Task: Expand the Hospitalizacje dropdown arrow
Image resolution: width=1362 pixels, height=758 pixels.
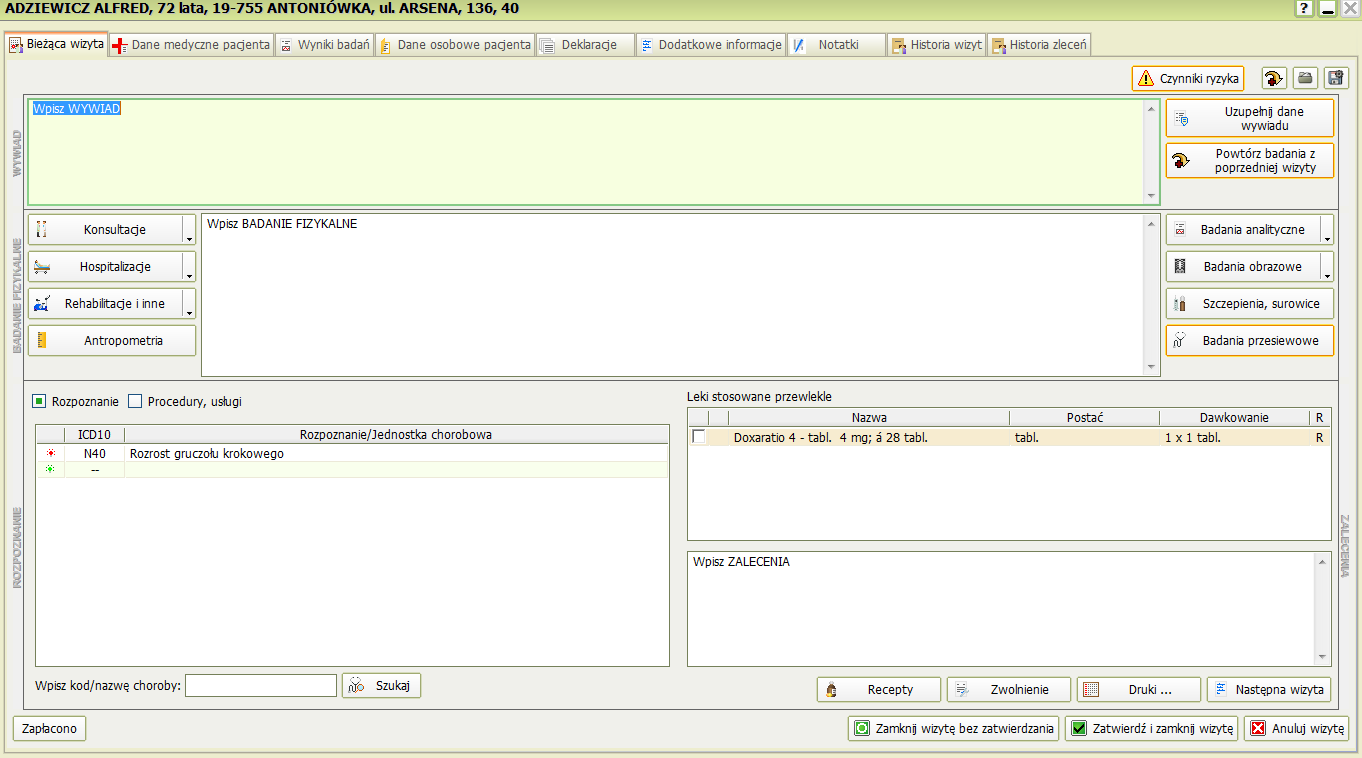Action: [189, 267]
